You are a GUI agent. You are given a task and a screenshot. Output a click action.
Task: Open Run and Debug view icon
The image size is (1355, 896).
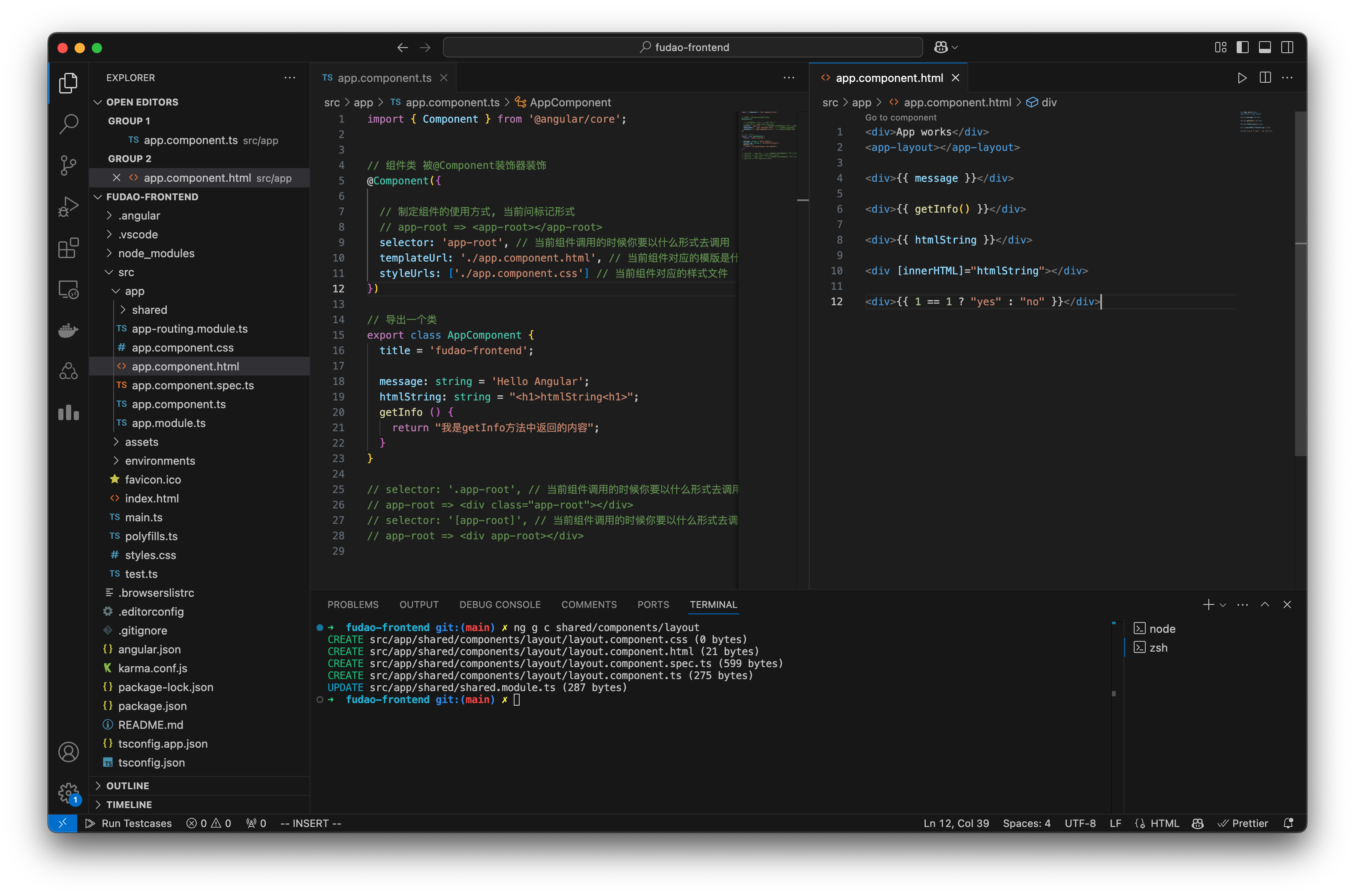[x=69, y=207]
